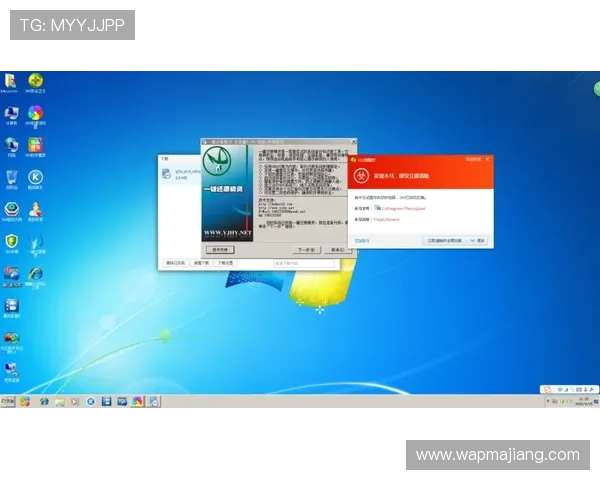Click the blue block-action button in 360 alert
The image size is (600, 480).
click(447, 240)
